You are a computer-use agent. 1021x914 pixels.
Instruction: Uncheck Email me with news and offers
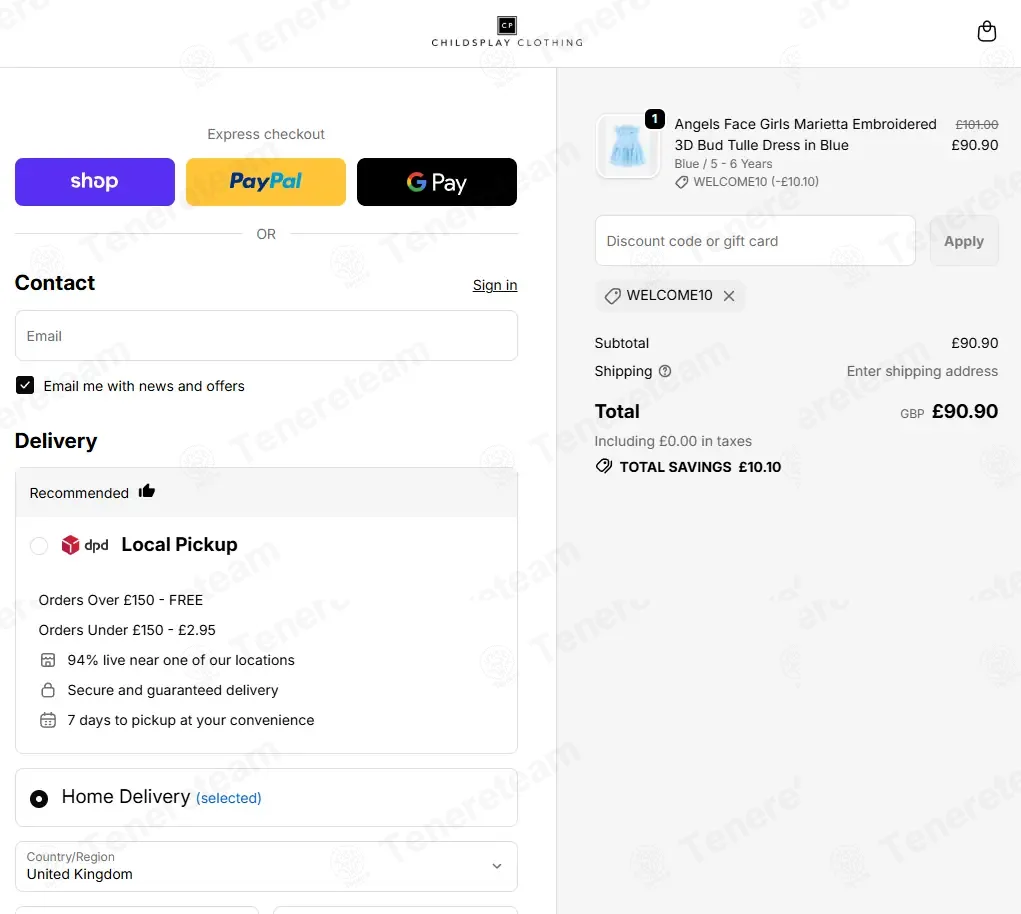(x=25, y=385)
